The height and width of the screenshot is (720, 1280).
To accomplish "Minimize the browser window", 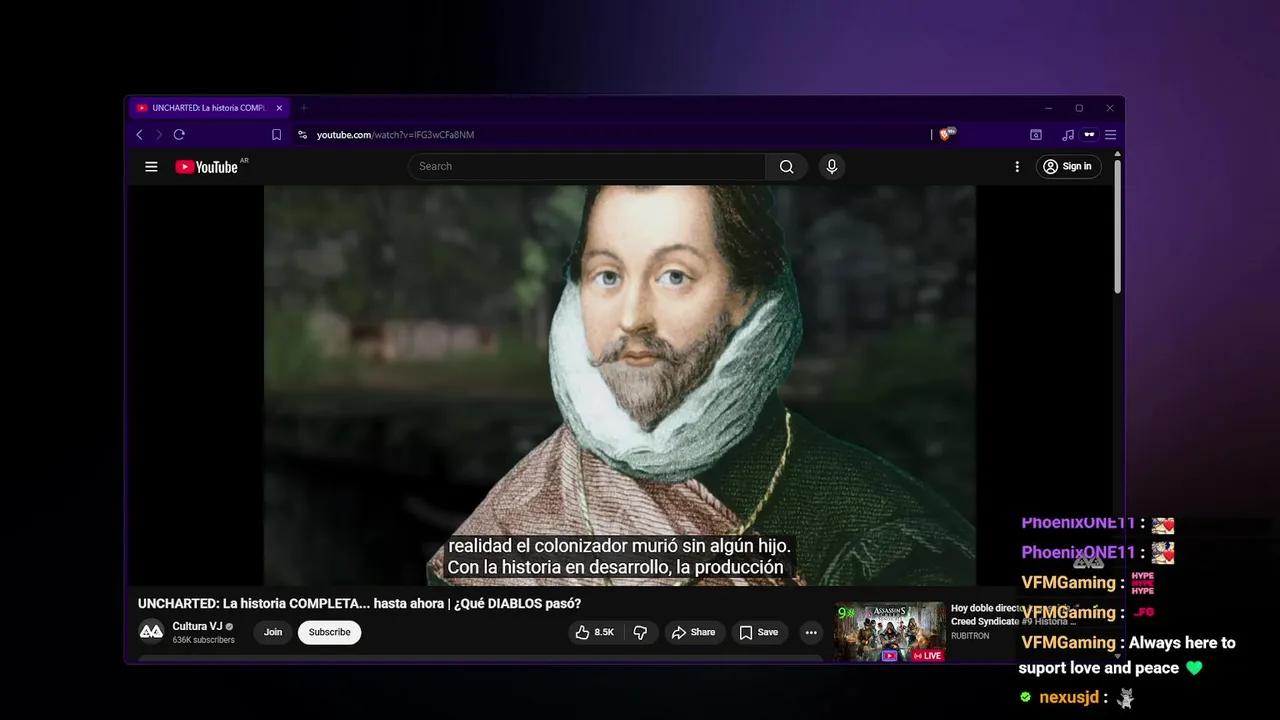I will coord(1048,108).
